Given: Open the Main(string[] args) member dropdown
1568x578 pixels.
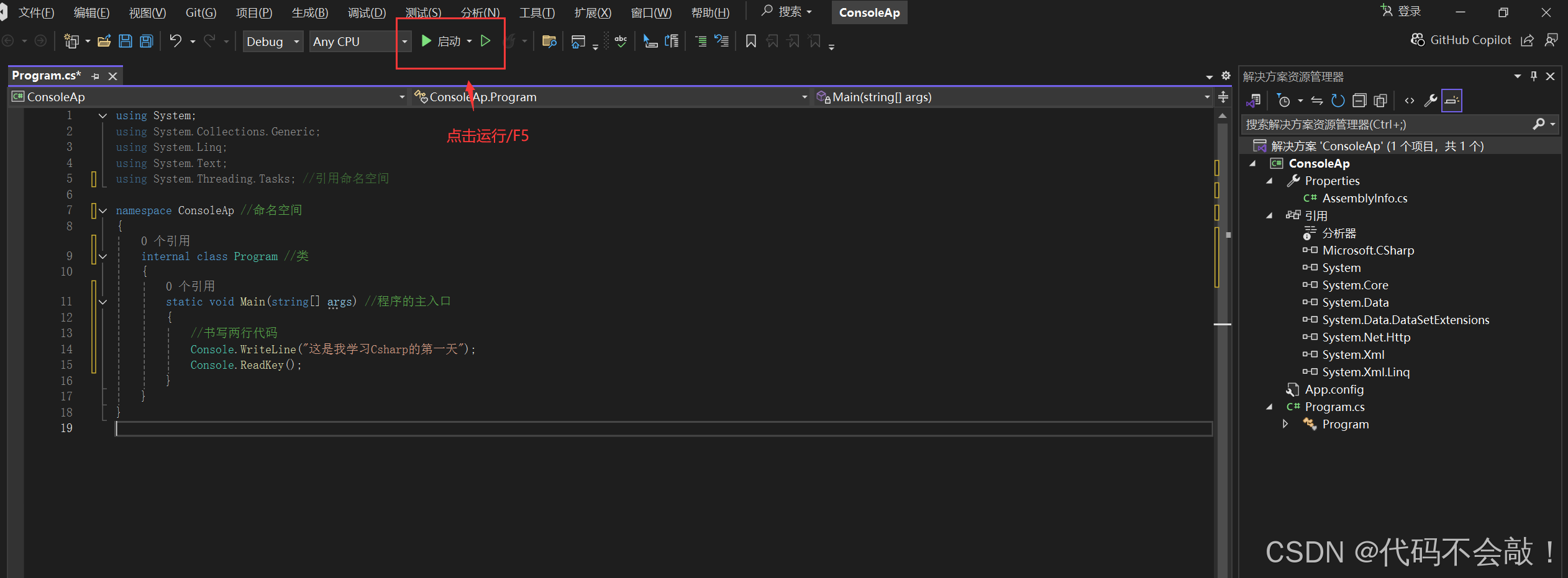Looking at the screenshot, I should (1013, 97).
